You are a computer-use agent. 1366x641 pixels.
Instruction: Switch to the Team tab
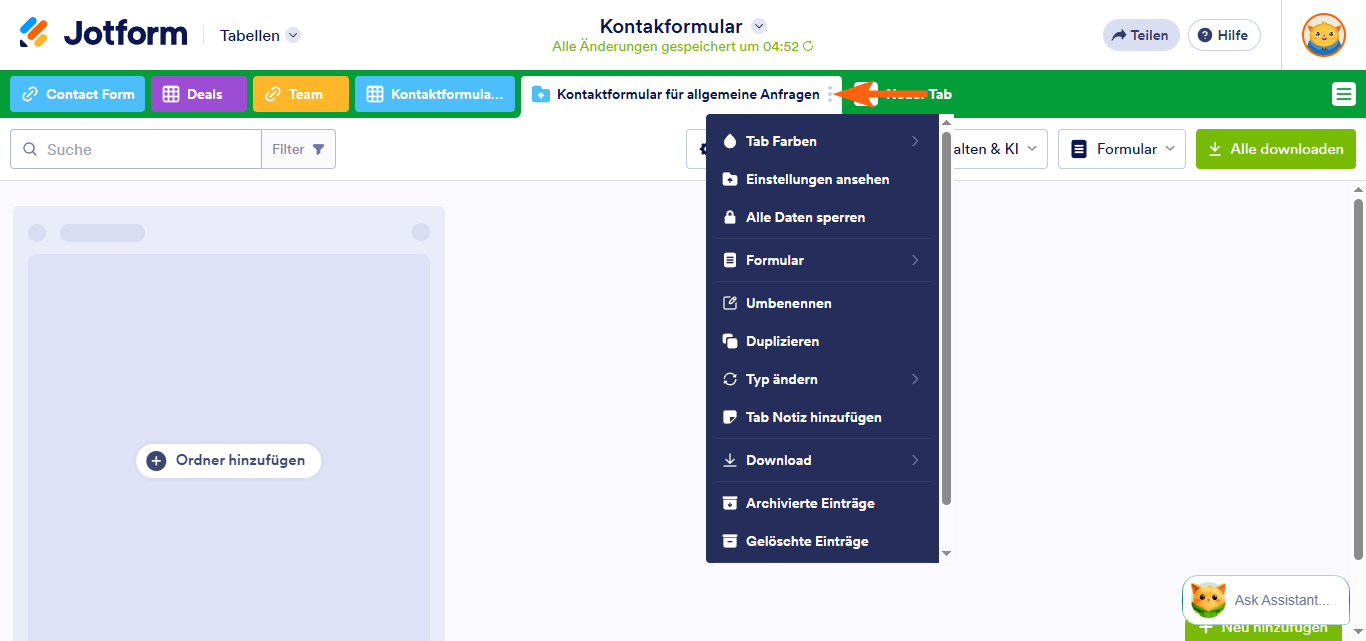point(300,93)
